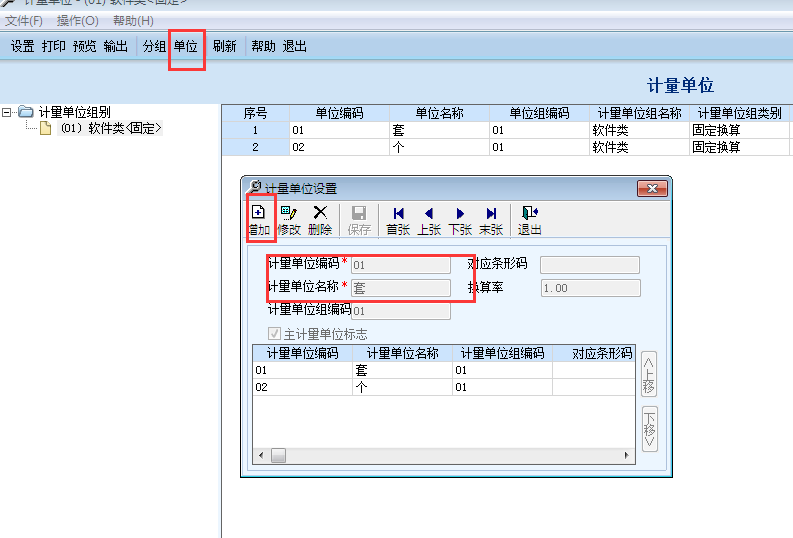Go to previous record with 上张
This screenshot has width=793, height=538.
pos(429,219)
